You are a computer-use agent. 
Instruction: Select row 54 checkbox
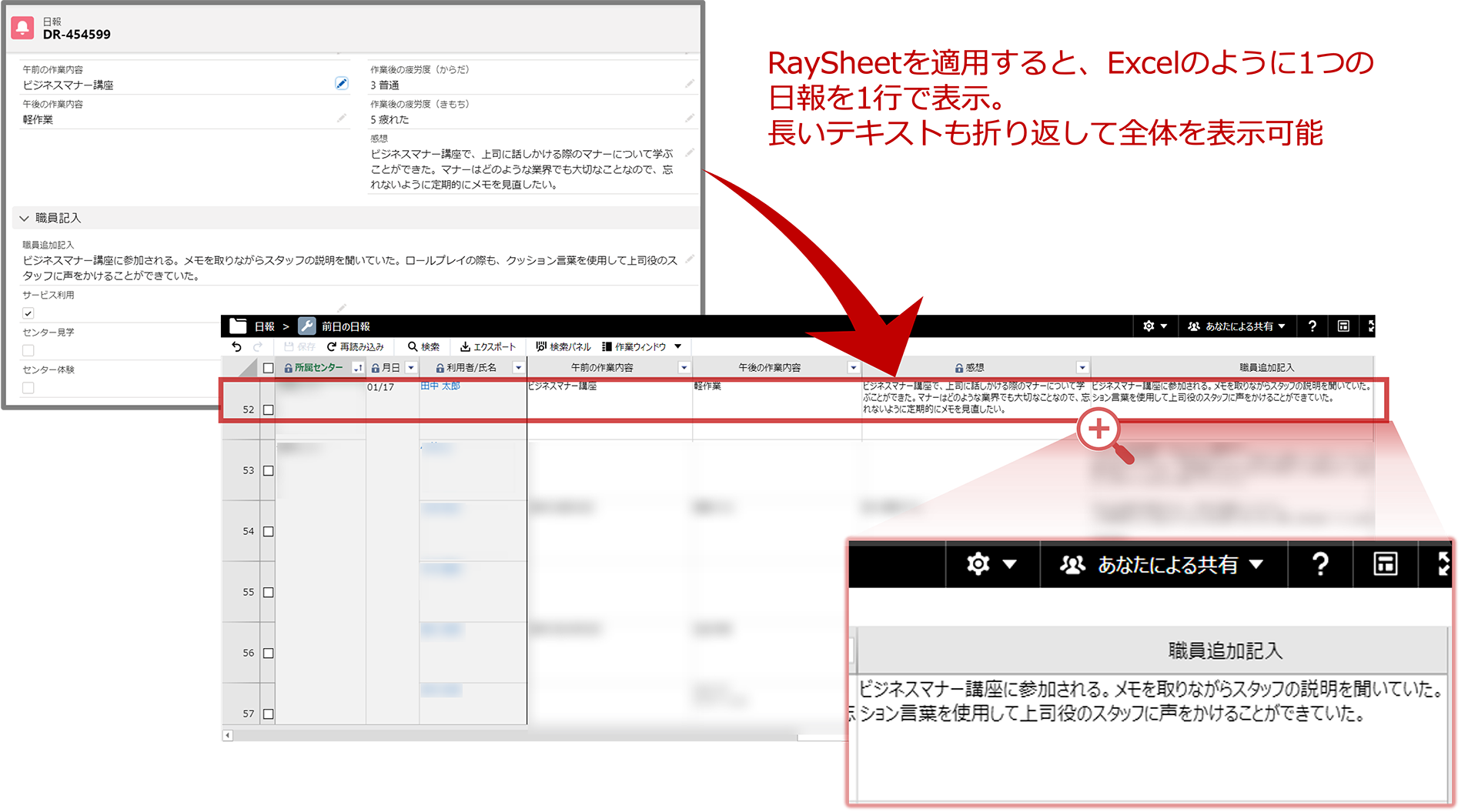click(268, 531)
